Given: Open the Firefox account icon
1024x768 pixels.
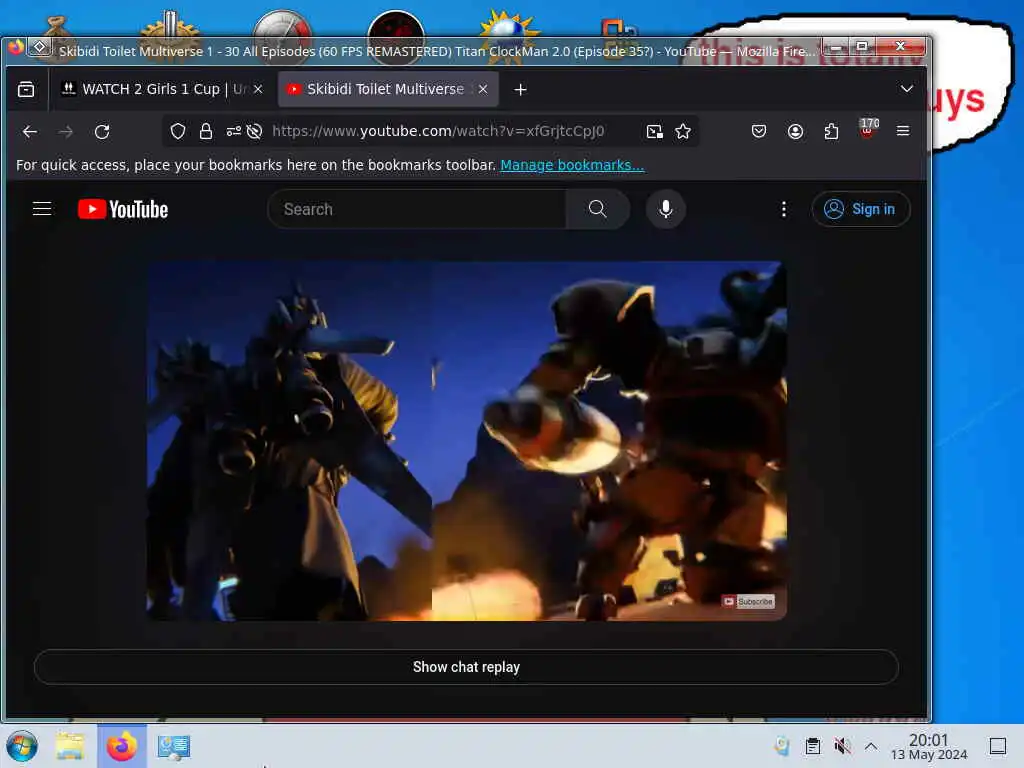Looking at the screenshot, I should pos(795,131).
